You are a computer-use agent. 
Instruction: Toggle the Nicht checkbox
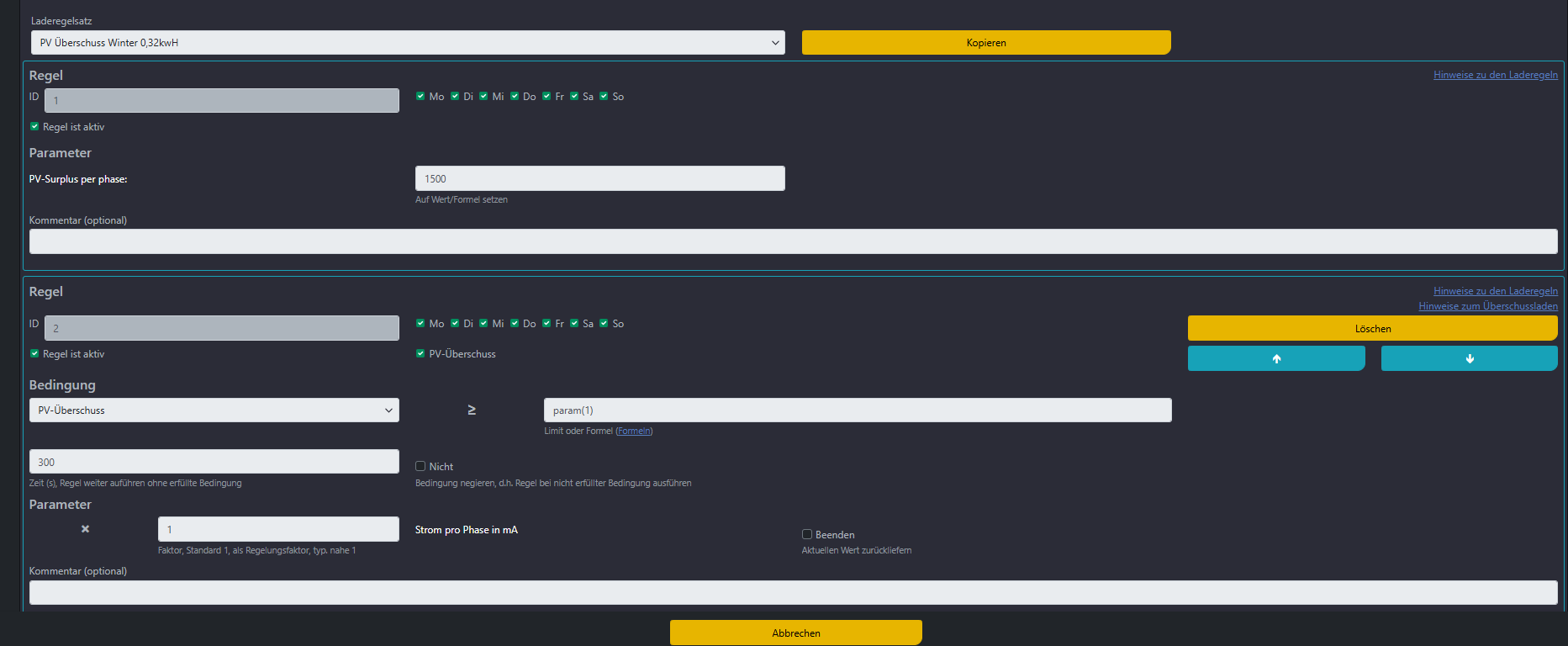pyautogui.click(x=420, y=466)
